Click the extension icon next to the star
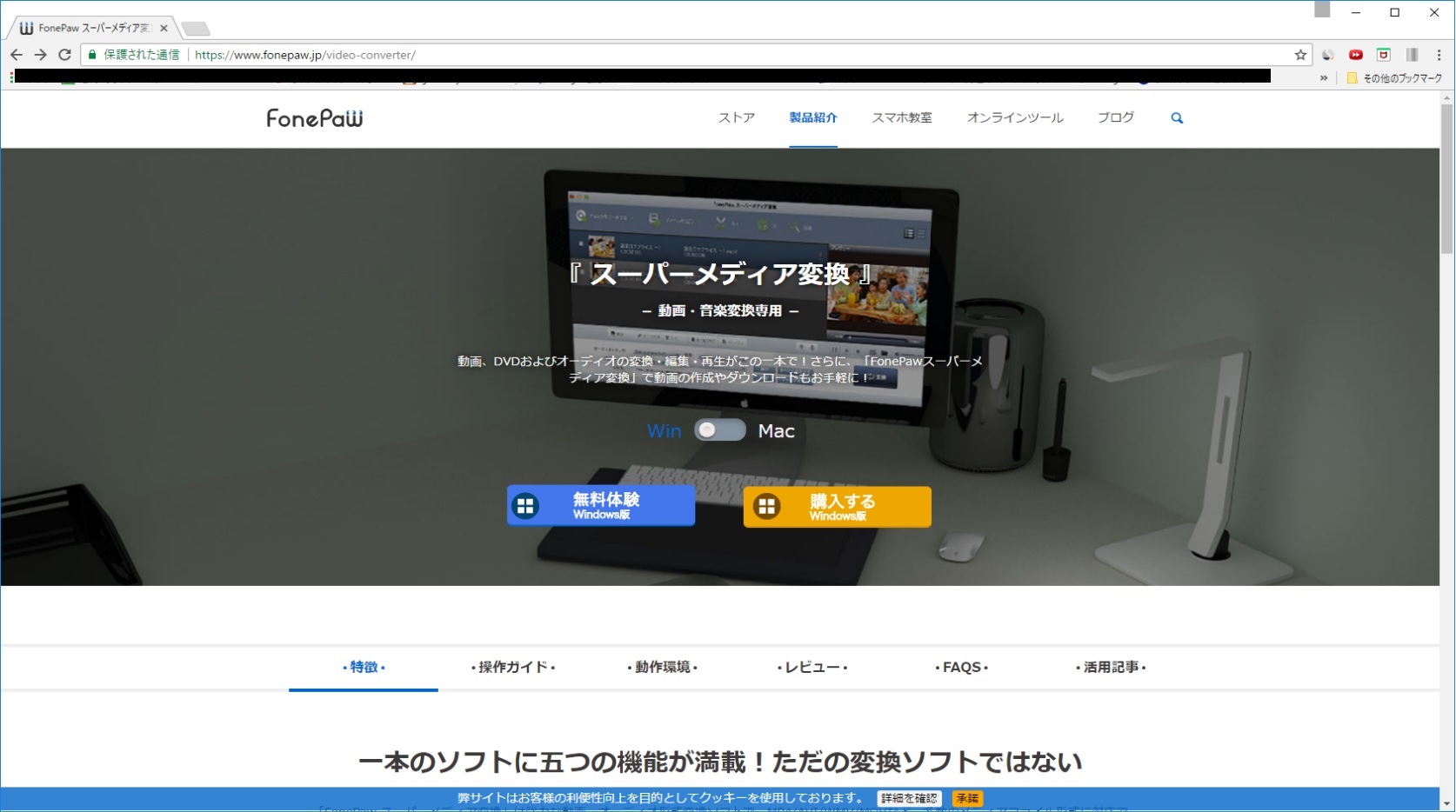The image size is (1456, 812). click(1327, 55)
